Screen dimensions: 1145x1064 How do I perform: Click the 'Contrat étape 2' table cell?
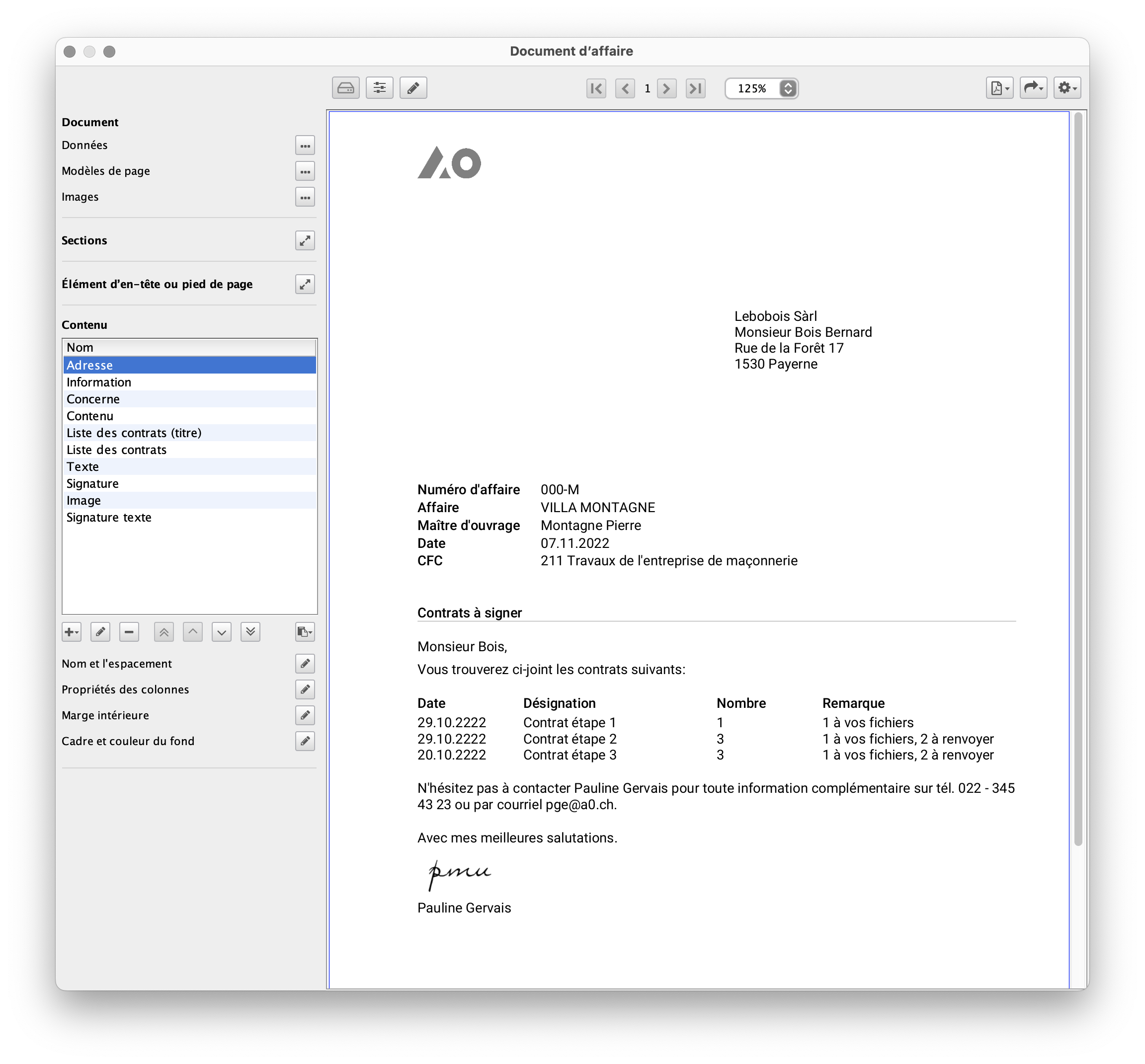click(570, 739)
